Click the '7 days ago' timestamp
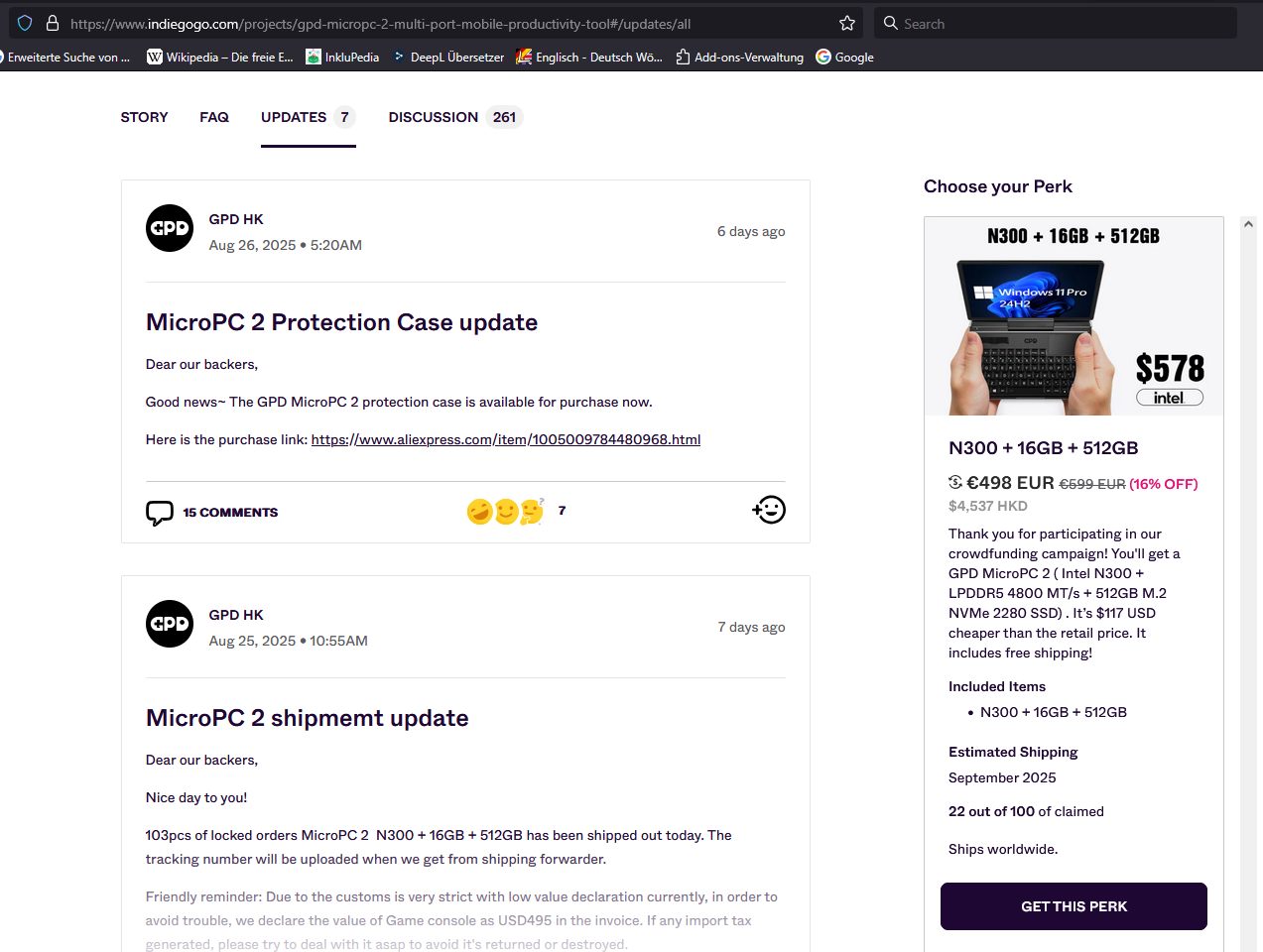Screen dimensions: 1263x952 751,627
